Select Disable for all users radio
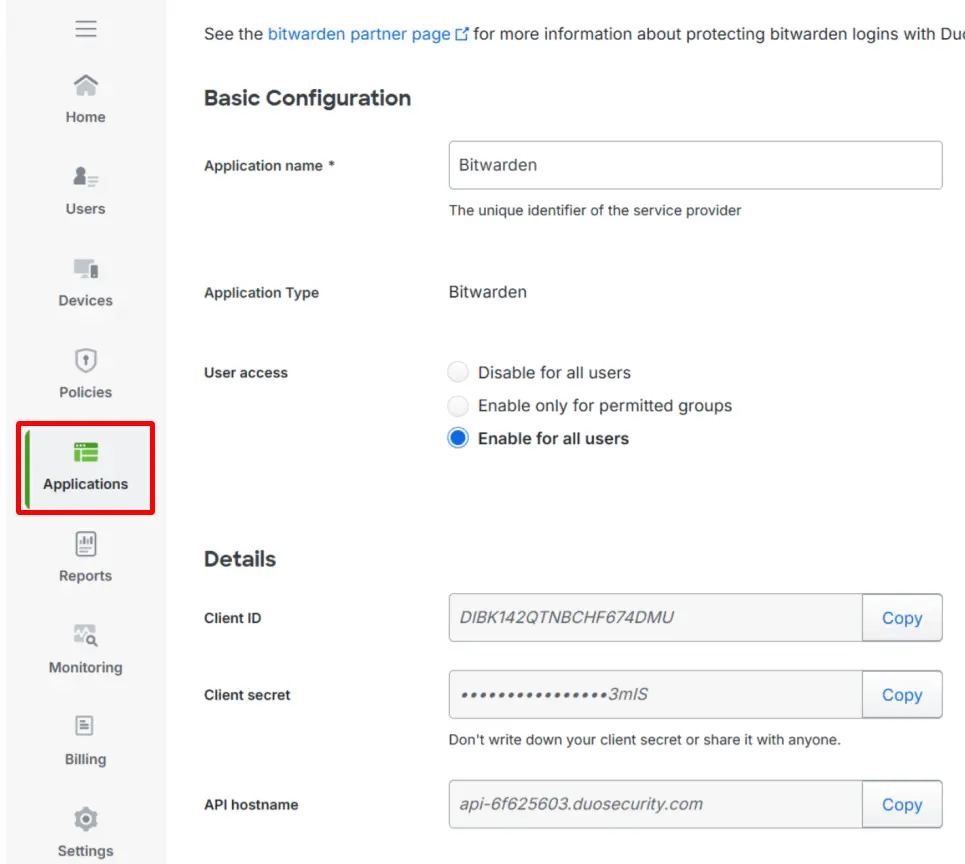965x864 pixels. tap(458, 372)
